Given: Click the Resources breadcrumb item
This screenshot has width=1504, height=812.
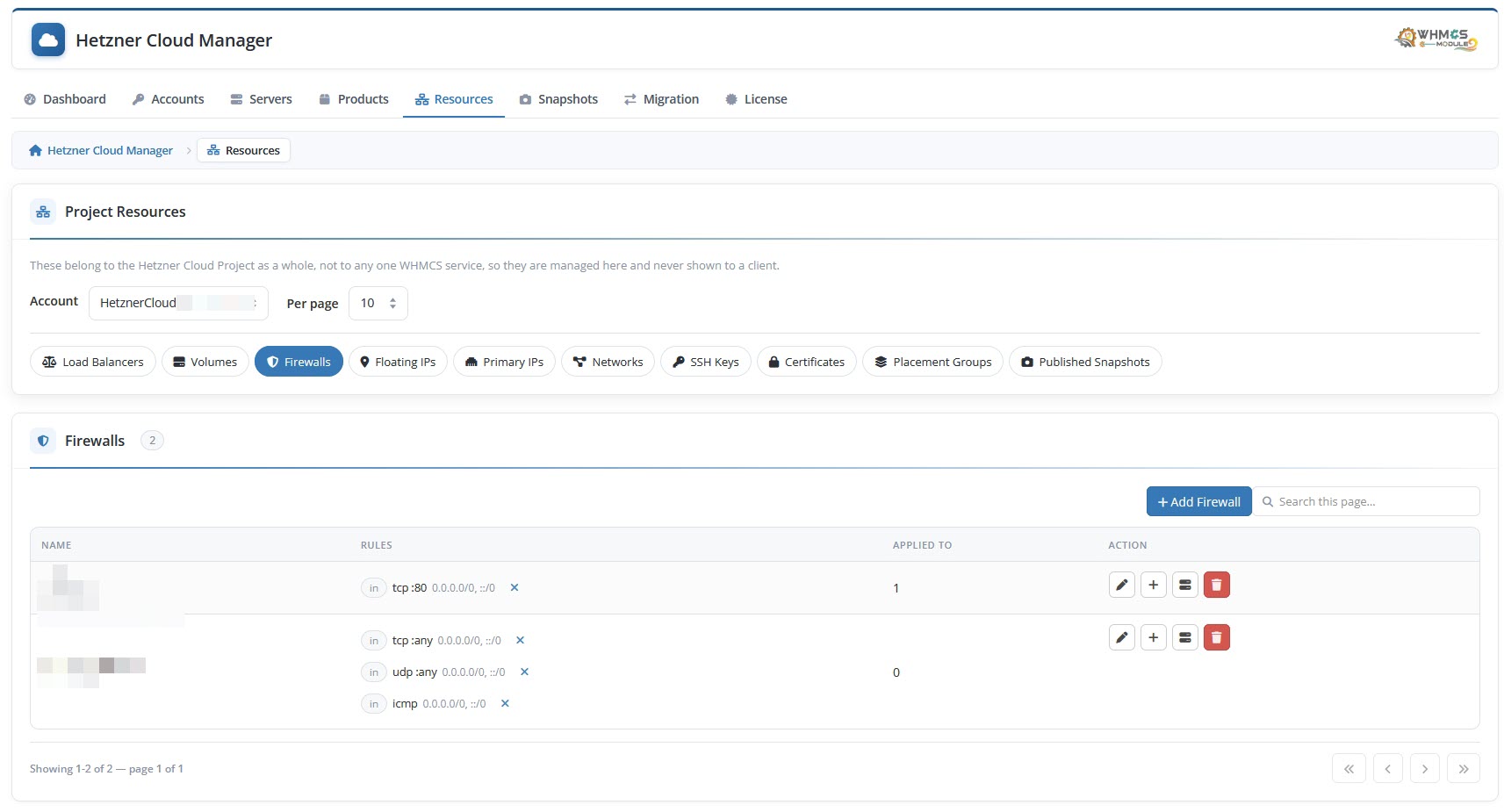Looking at the screenshot, I should tap(243, 150).
